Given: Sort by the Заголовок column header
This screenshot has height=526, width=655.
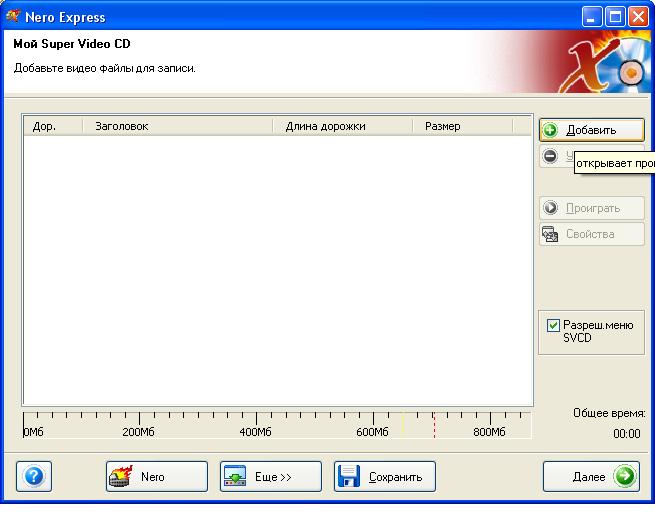Looking at the screenshot, I should (178, 126).
